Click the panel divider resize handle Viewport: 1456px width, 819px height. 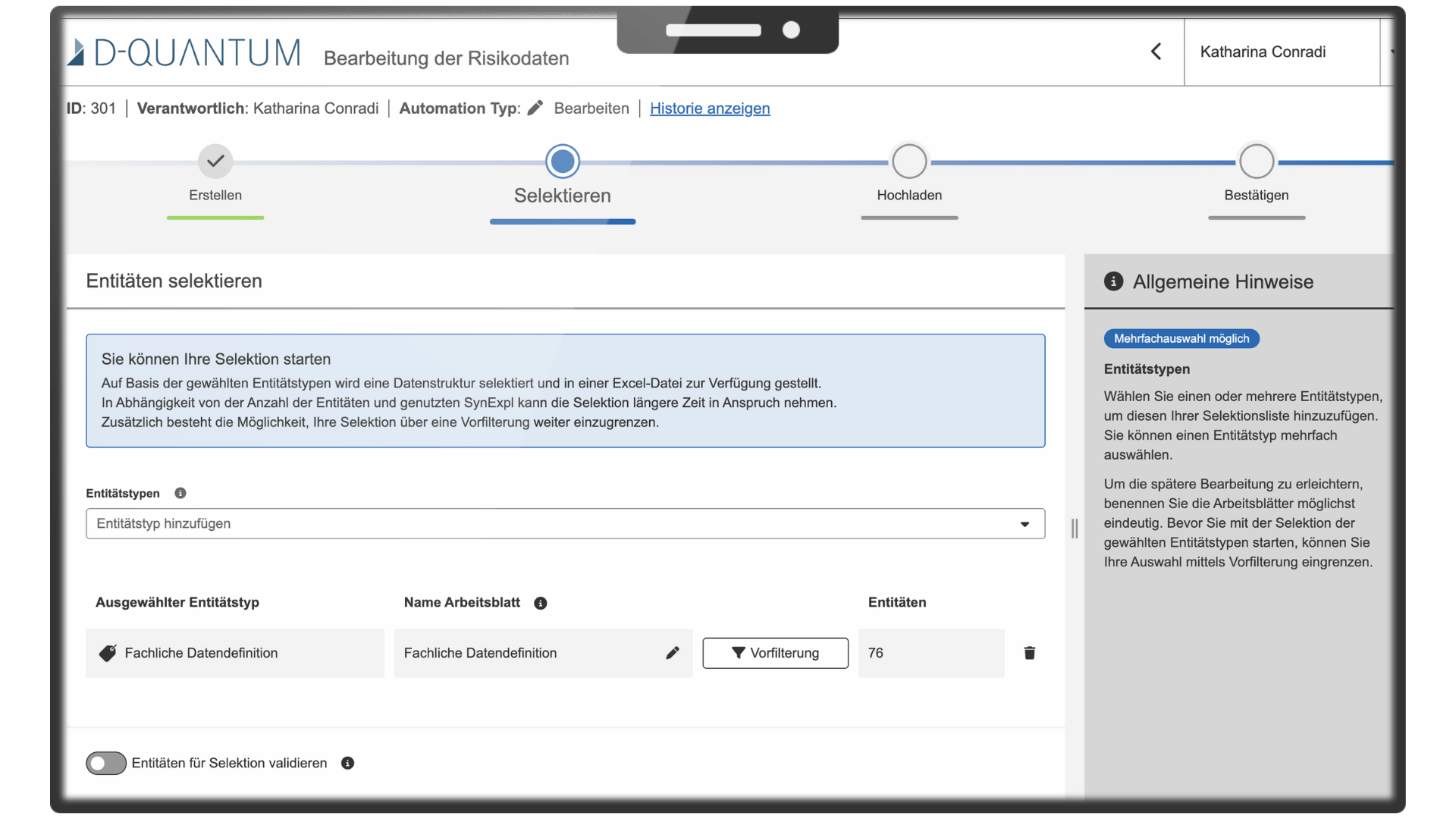[x=1075, y=529]
